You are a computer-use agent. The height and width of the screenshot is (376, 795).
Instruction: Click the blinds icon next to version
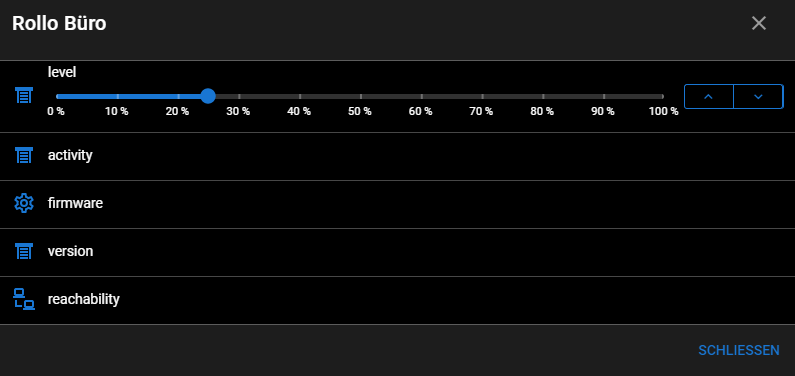pos(24,251)
